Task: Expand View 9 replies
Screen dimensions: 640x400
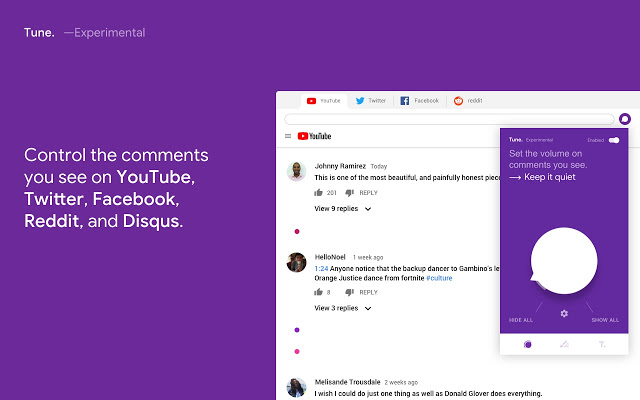Action: (343, 209)
